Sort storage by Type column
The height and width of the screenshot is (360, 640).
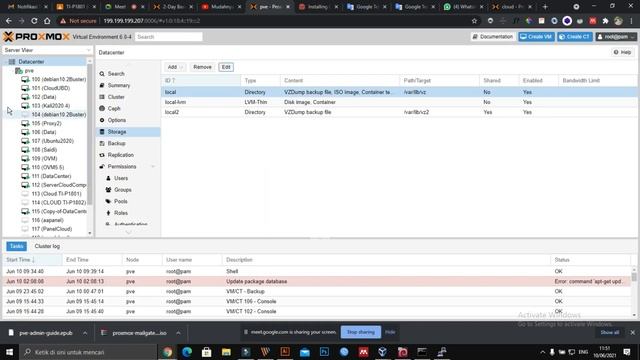pyautogui.click(x=260, y=80)
